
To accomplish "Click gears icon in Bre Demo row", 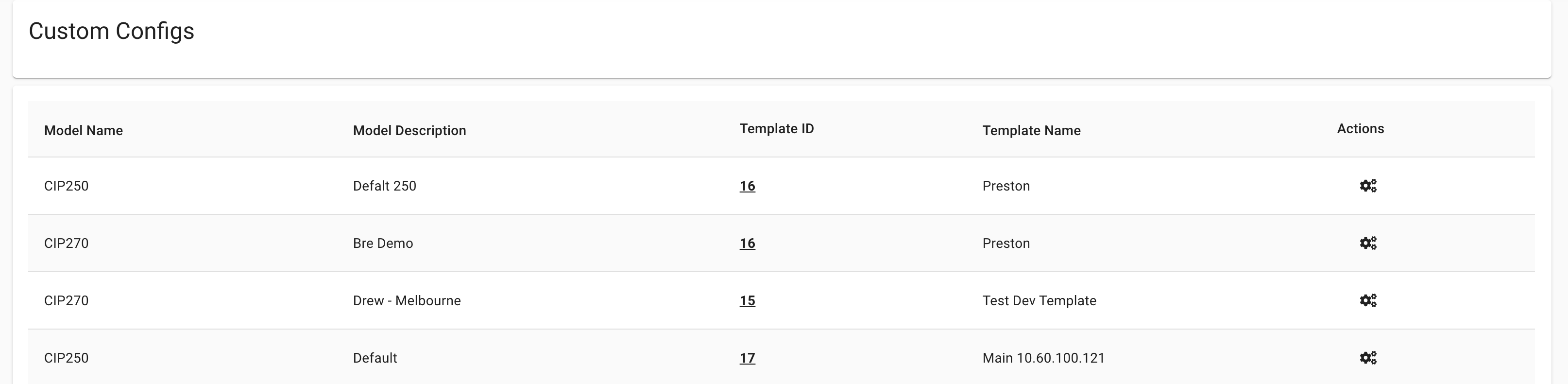I will (x=1368, y=243).
